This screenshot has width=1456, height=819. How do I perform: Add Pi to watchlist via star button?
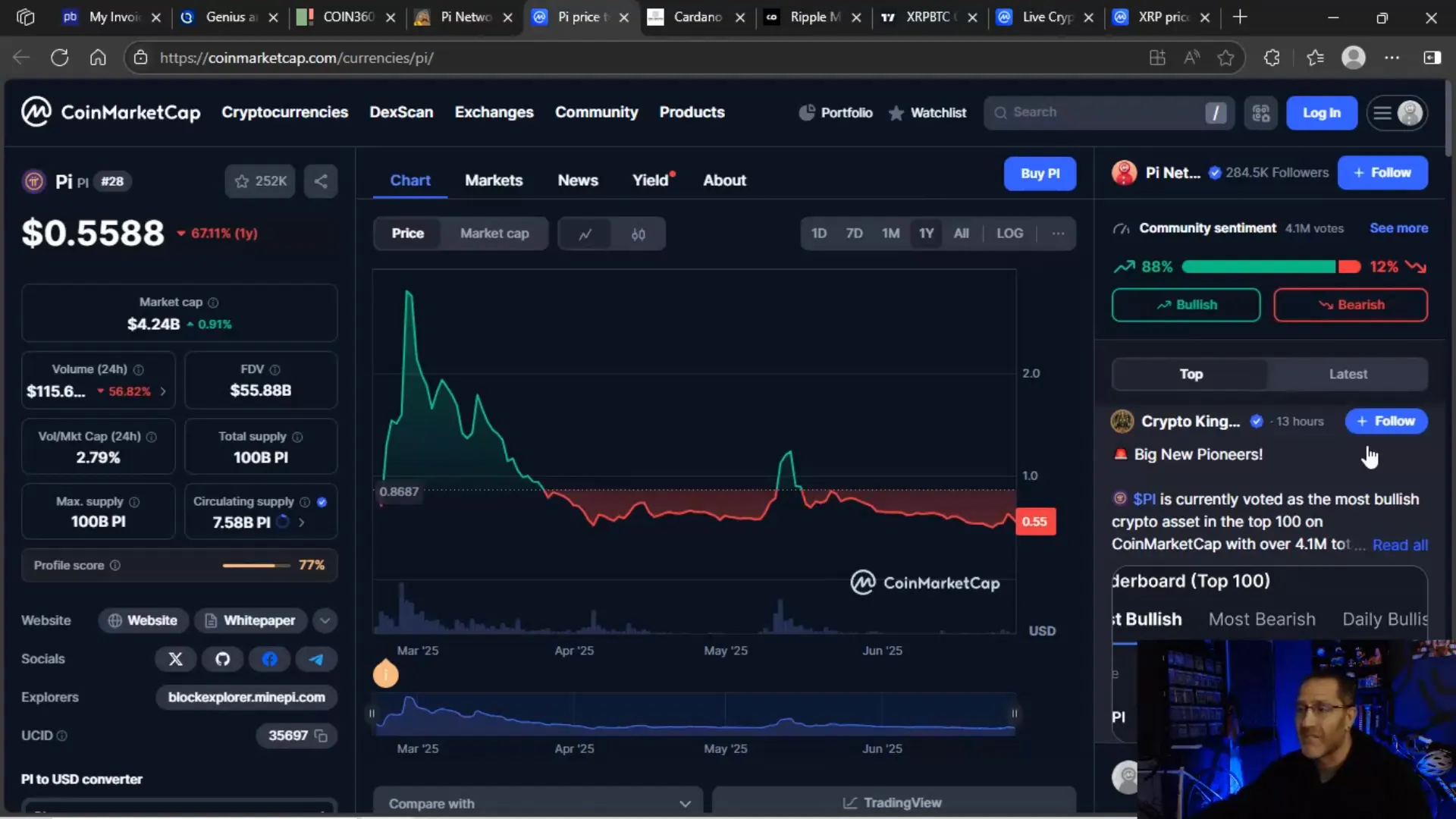click(260, 181)
